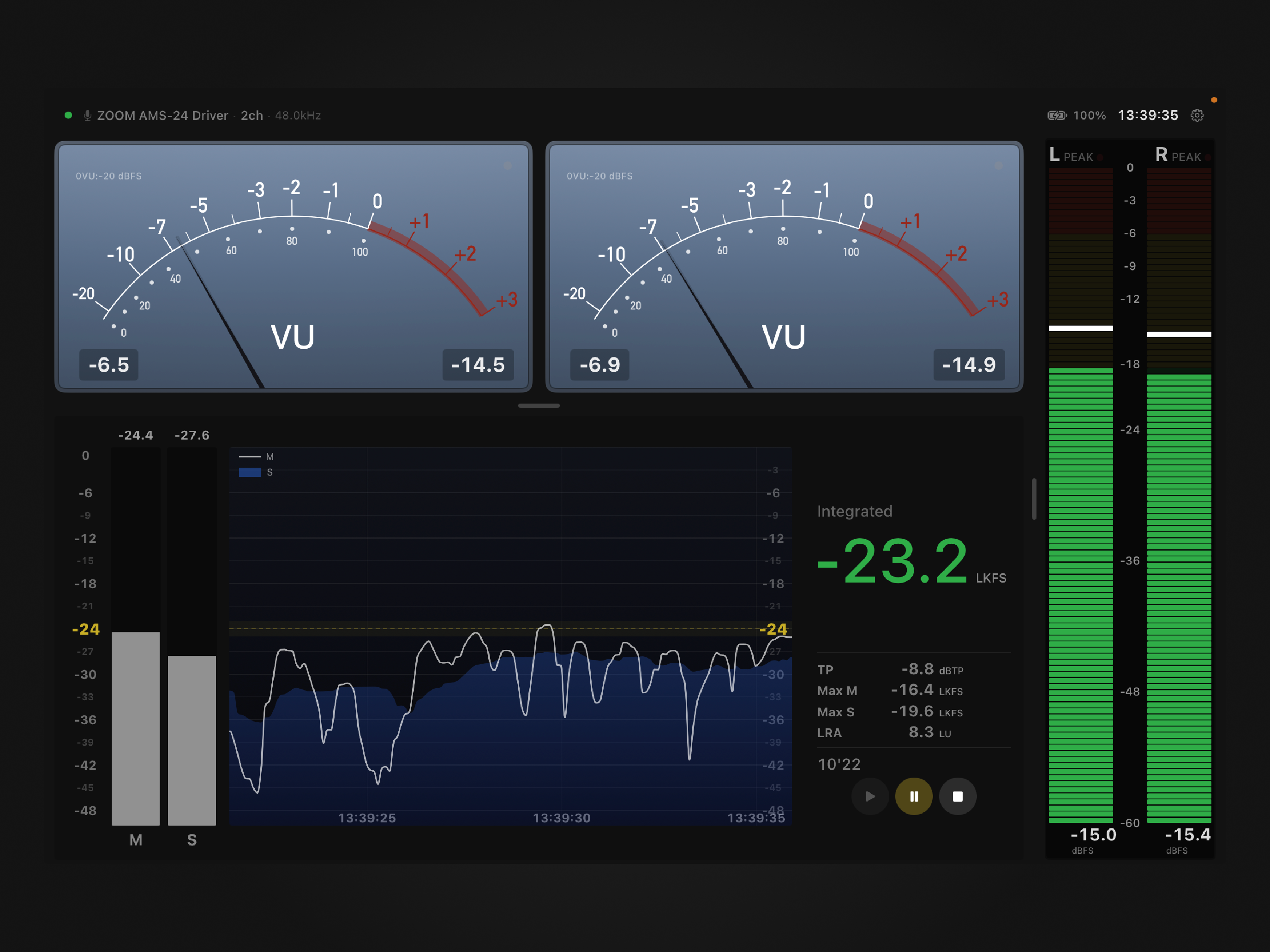
Task: Click the Integrated heading label
Action: [x=854, y=512]
